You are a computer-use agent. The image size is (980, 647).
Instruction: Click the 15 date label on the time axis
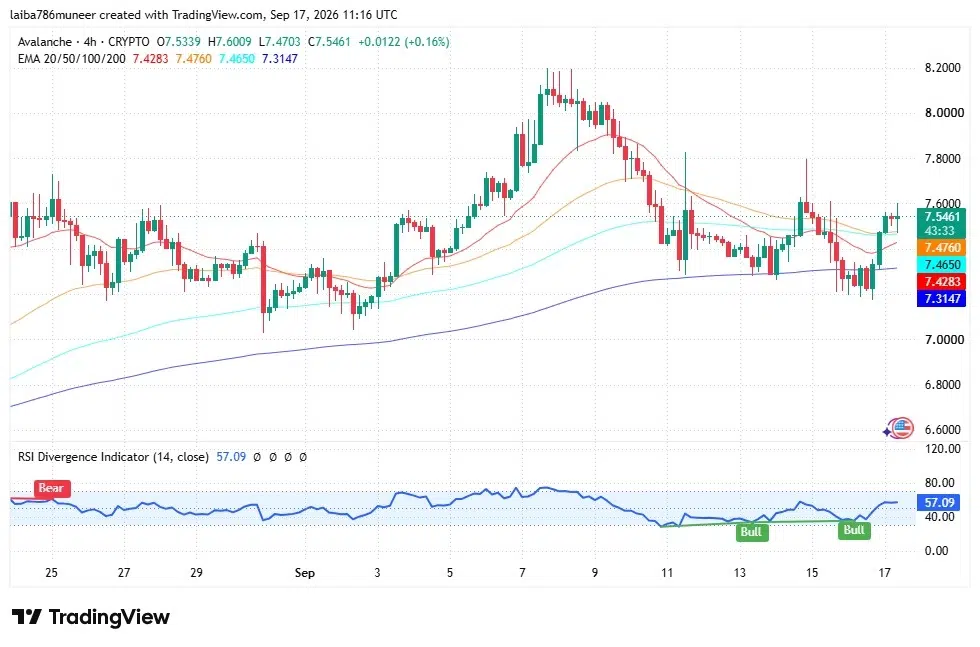(811, 573)
